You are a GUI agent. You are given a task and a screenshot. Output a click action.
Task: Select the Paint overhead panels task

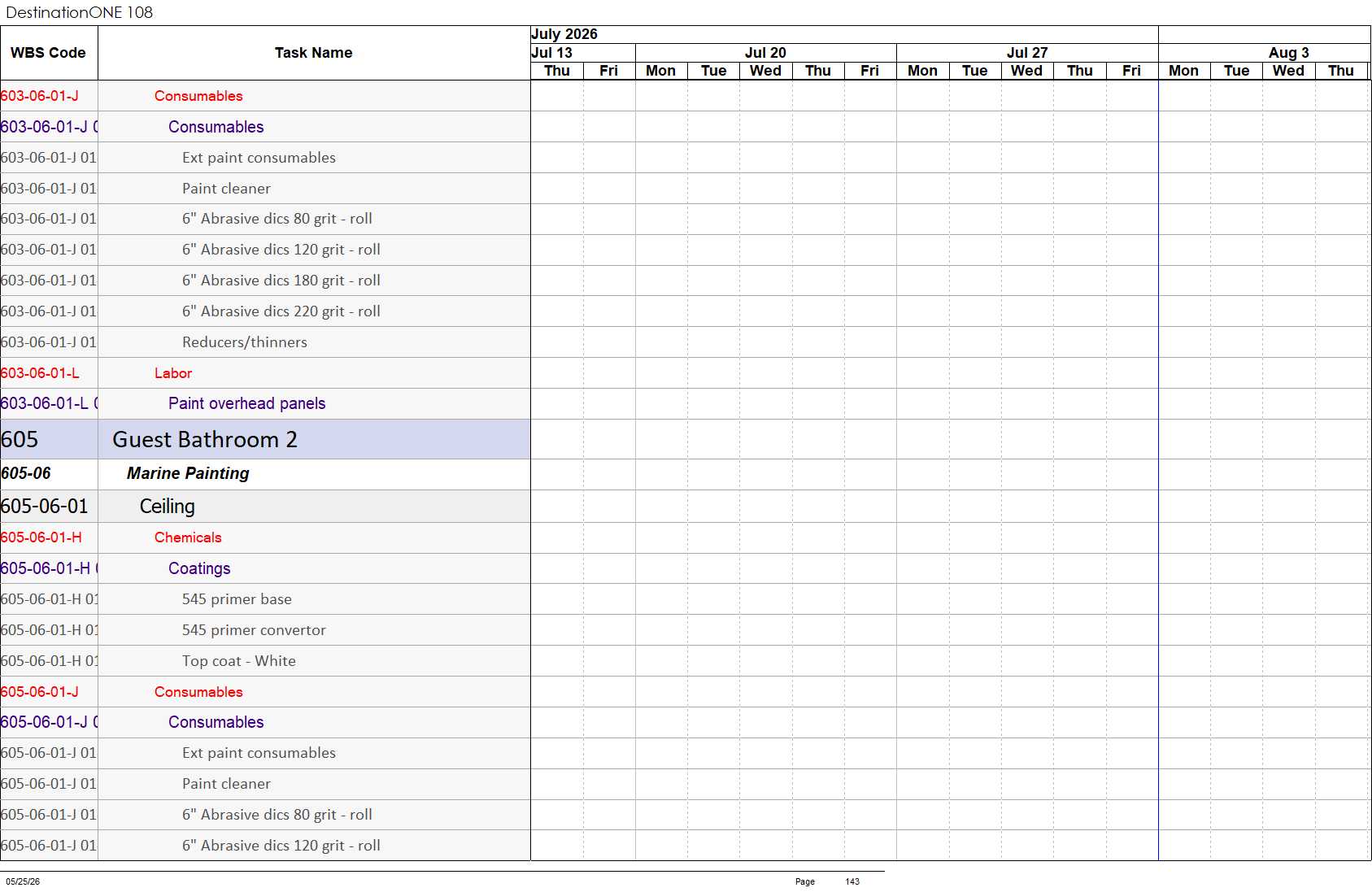pos(246,403)
